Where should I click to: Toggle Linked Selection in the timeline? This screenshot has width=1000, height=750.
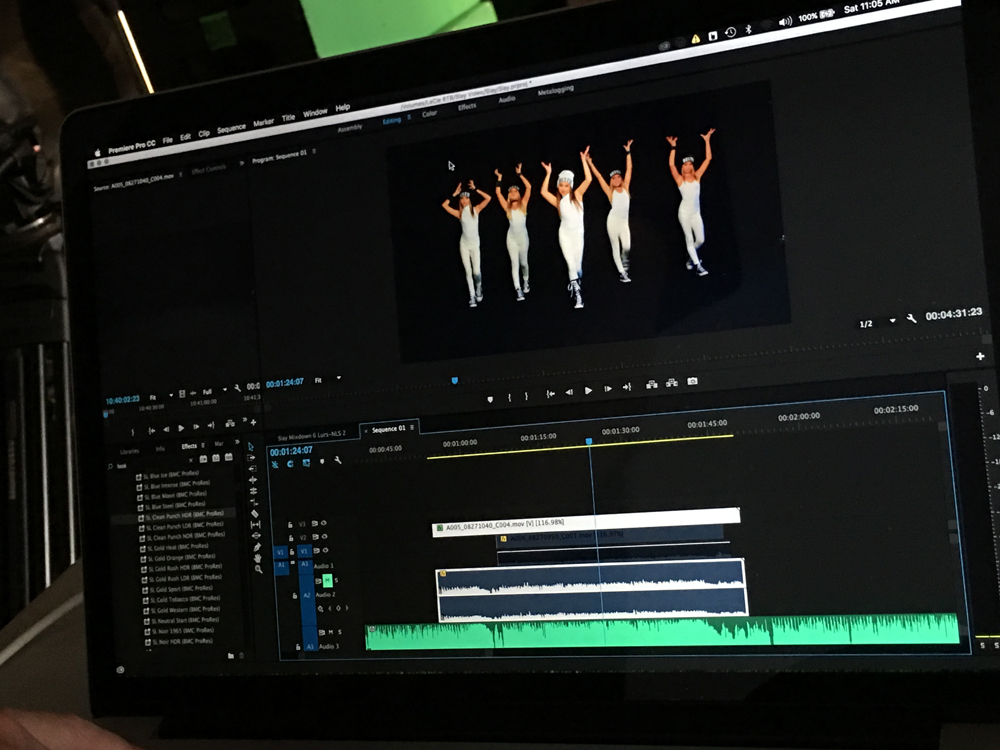306,462
